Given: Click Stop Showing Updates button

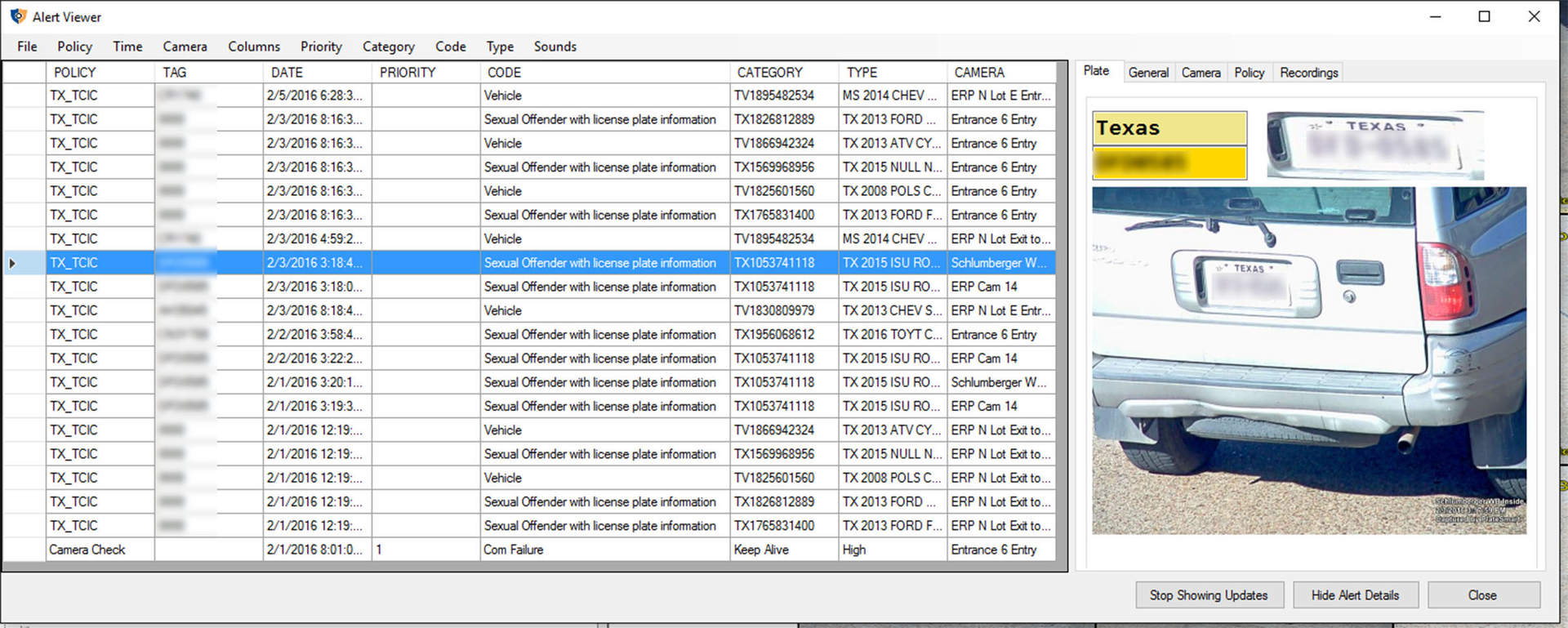Looking at the screenshot, I should pos(1209,595).
